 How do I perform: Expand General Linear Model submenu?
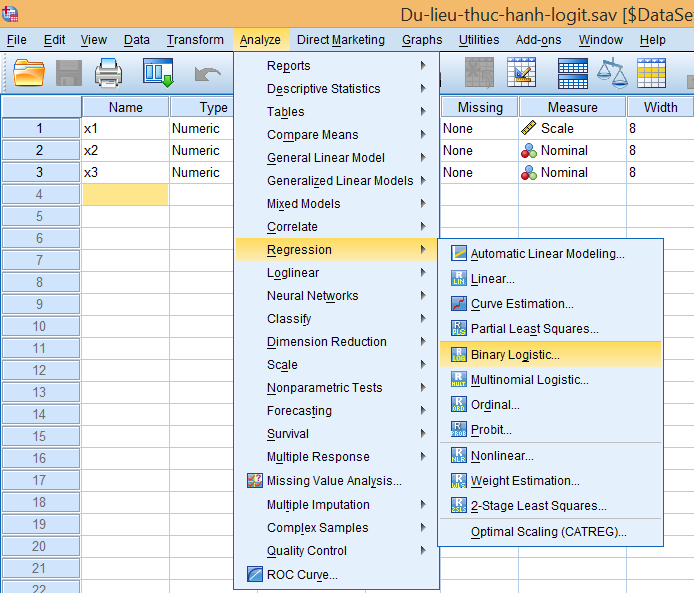point(337,158)
